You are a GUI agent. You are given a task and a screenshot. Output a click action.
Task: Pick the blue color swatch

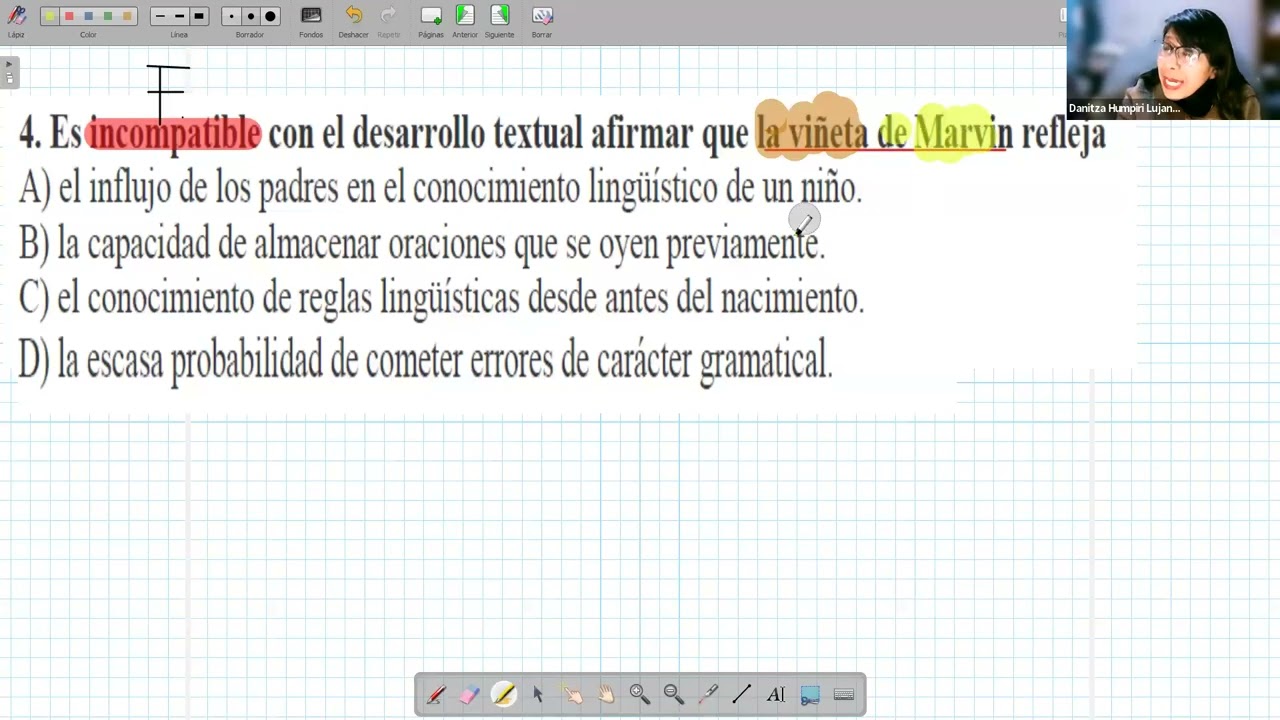(88, 16)
